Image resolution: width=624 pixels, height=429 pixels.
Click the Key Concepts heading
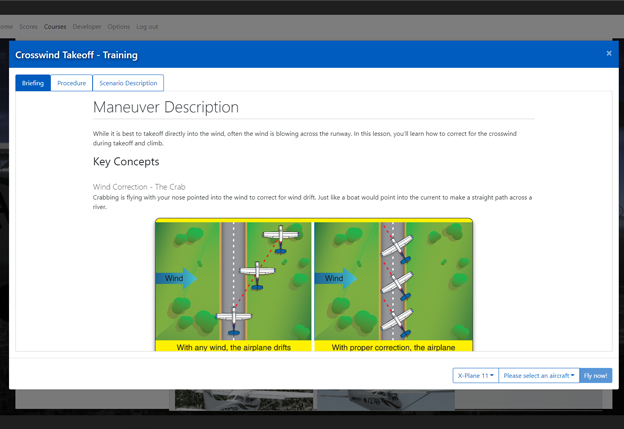point(126,162)
